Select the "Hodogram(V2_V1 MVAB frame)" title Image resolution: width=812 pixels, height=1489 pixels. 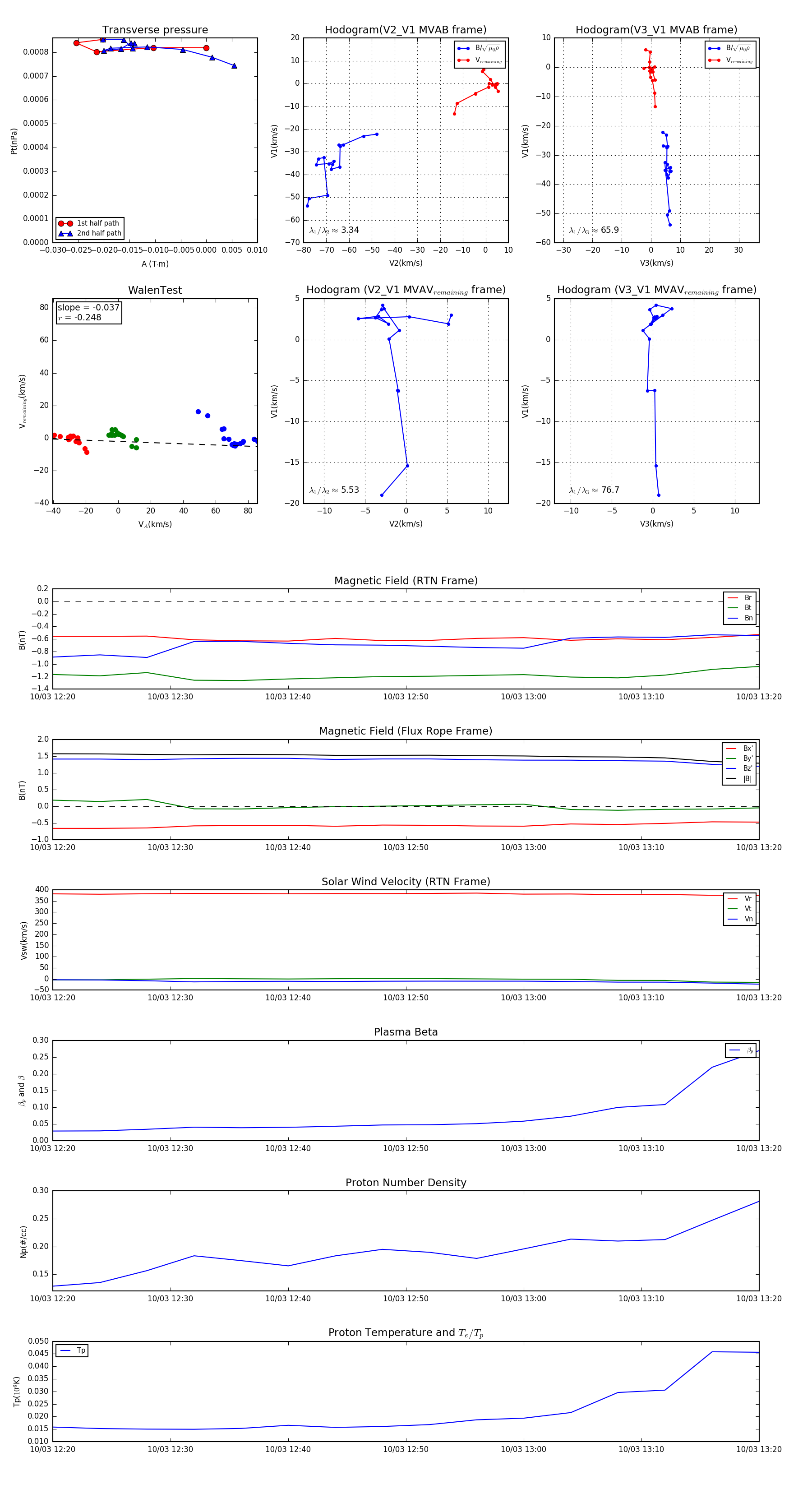pyautogui.click(x=406, y=30)
